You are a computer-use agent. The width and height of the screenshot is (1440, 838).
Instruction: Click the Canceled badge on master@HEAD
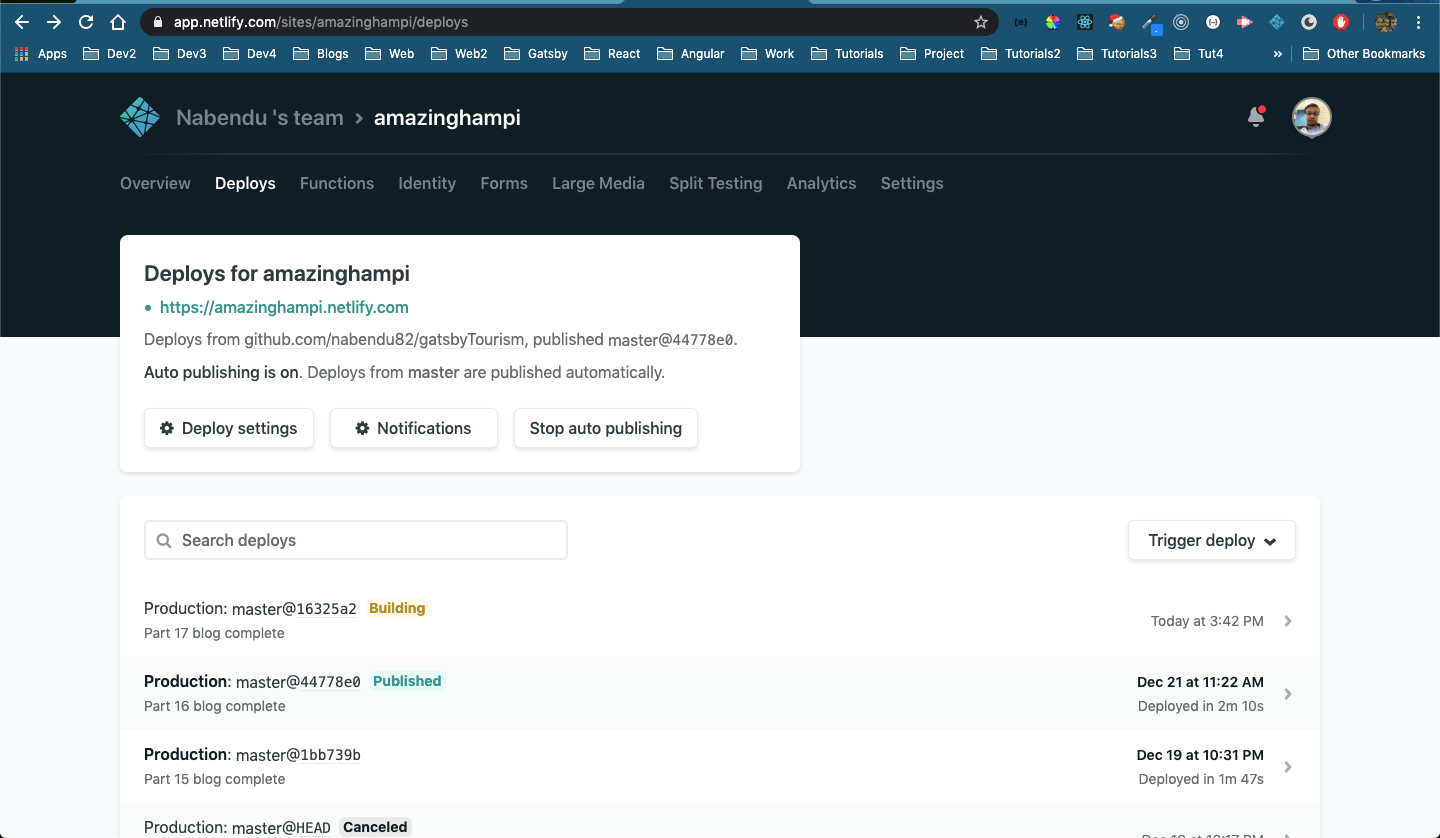click(x=376, y=827)
